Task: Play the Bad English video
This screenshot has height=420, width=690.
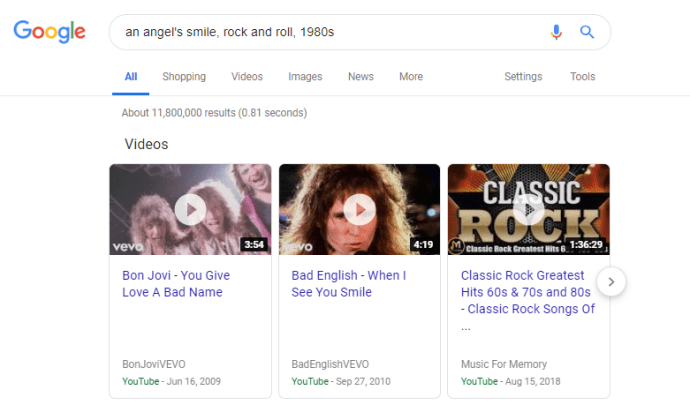Action: 360,210
